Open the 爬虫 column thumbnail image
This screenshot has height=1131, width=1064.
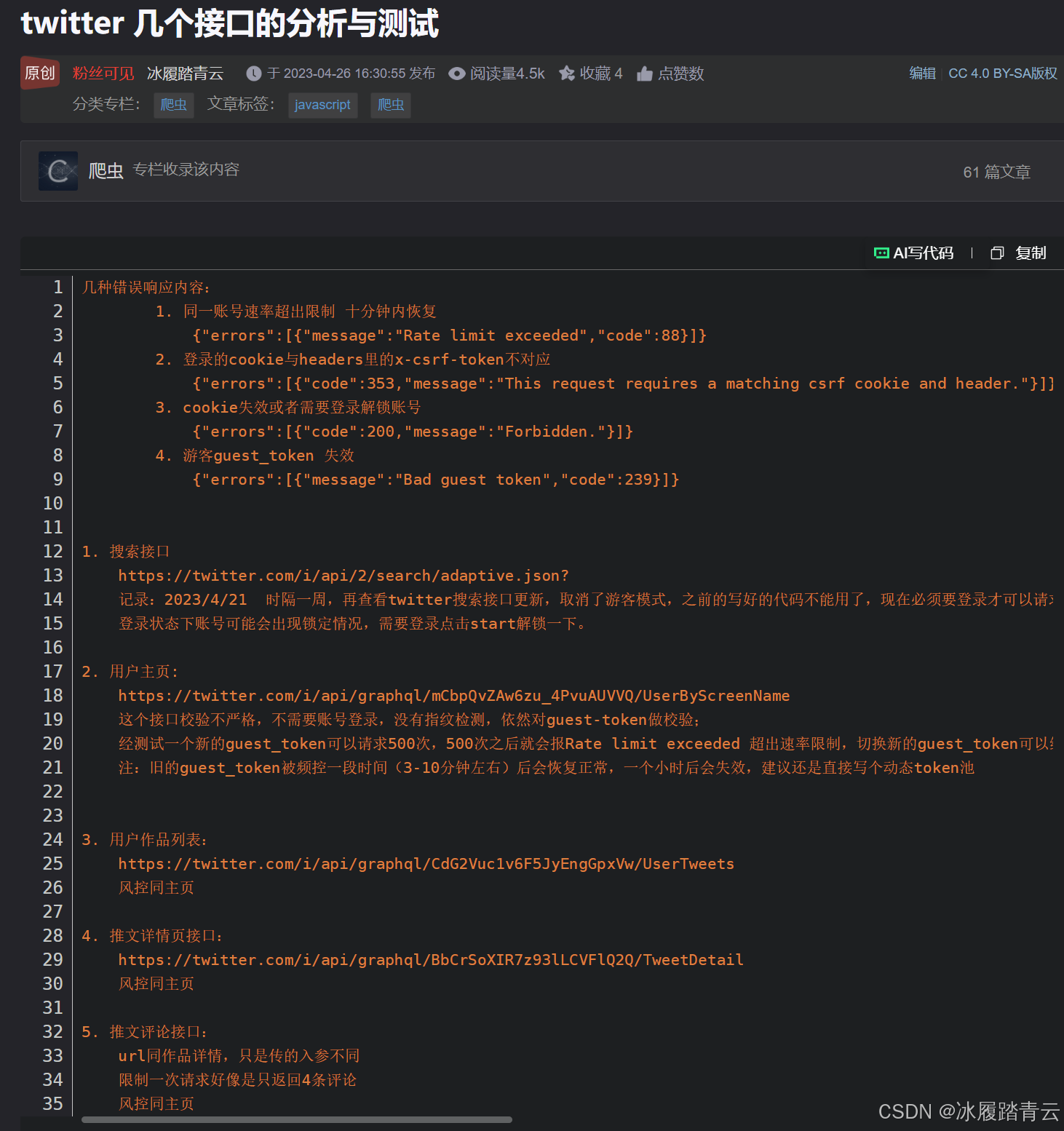point(58,171)
